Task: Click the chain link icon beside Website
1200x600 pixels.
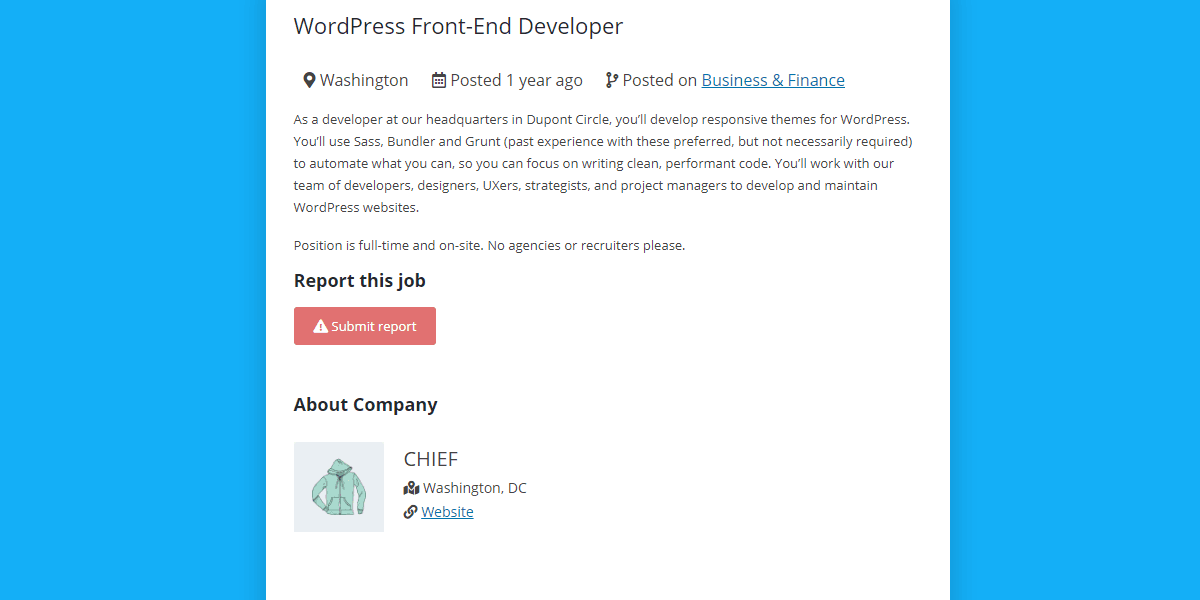Action: tap(410, 512)
